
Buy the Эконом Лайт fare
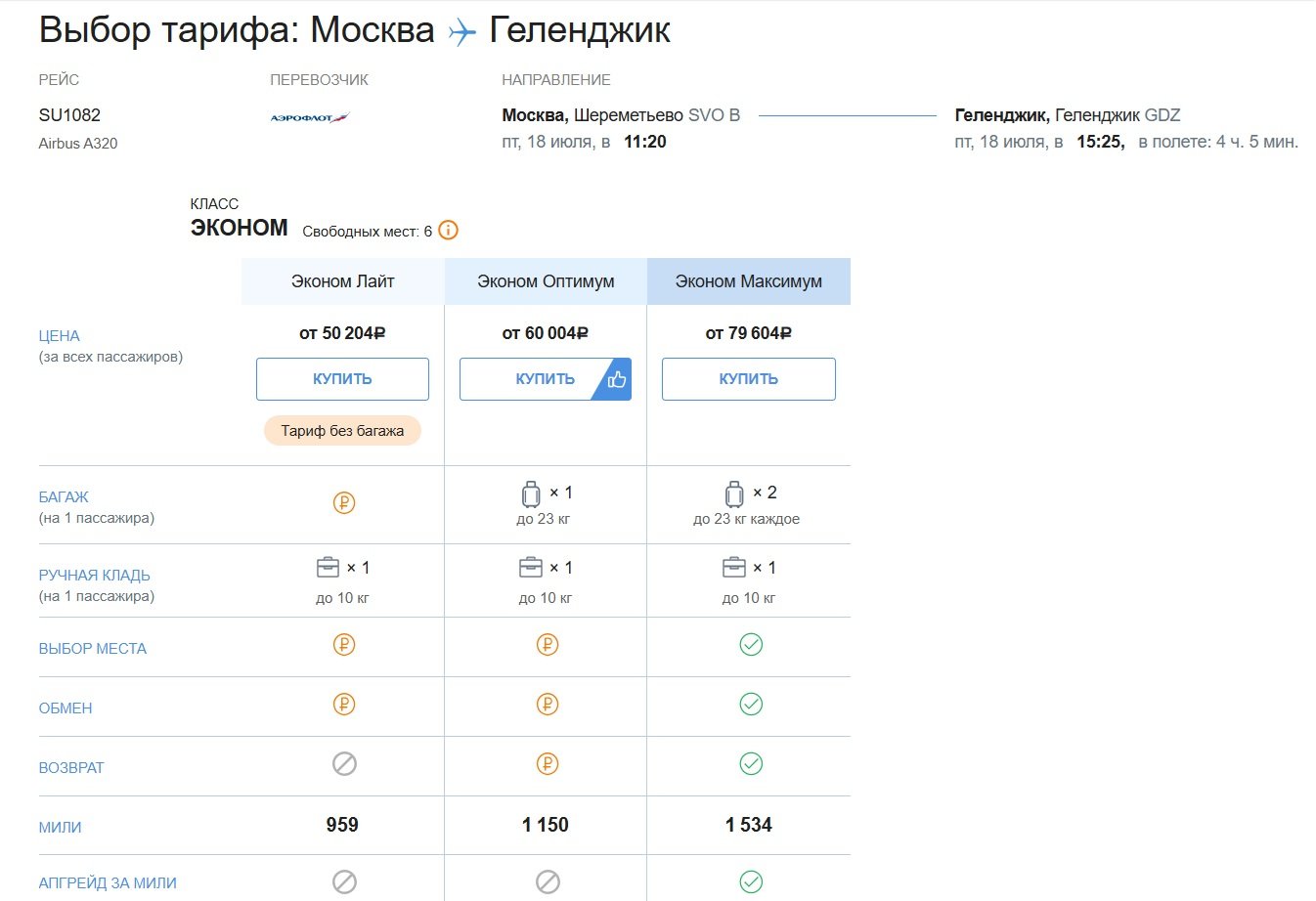(x=342, y=379)
